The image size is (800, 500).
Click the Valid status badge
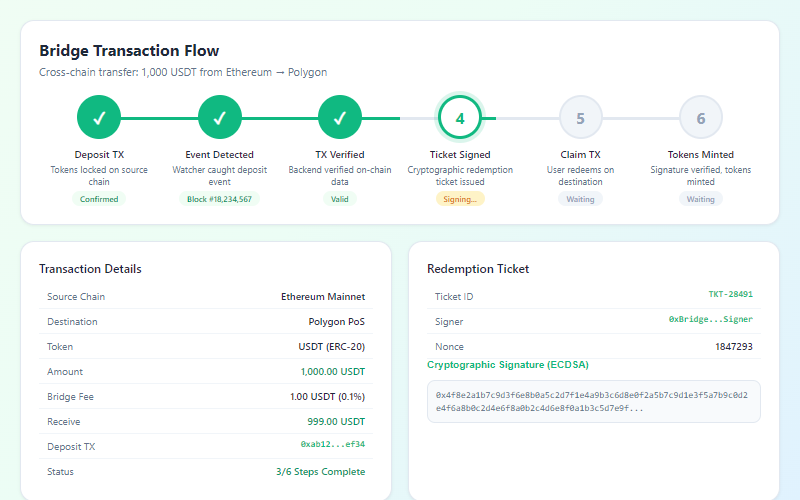click(340, 199)
